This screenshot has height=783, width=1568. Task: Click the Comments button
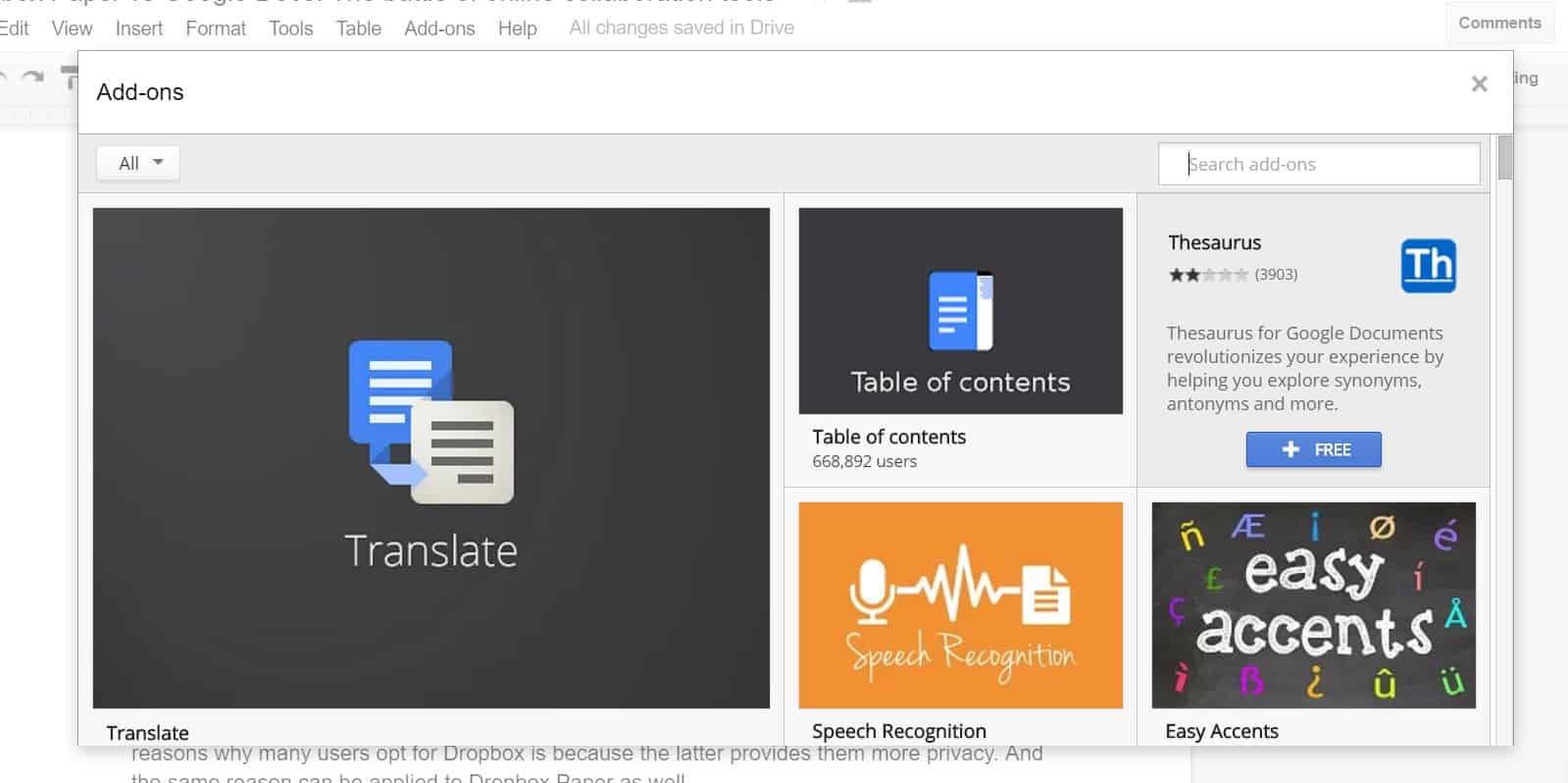click(1499, 23)
